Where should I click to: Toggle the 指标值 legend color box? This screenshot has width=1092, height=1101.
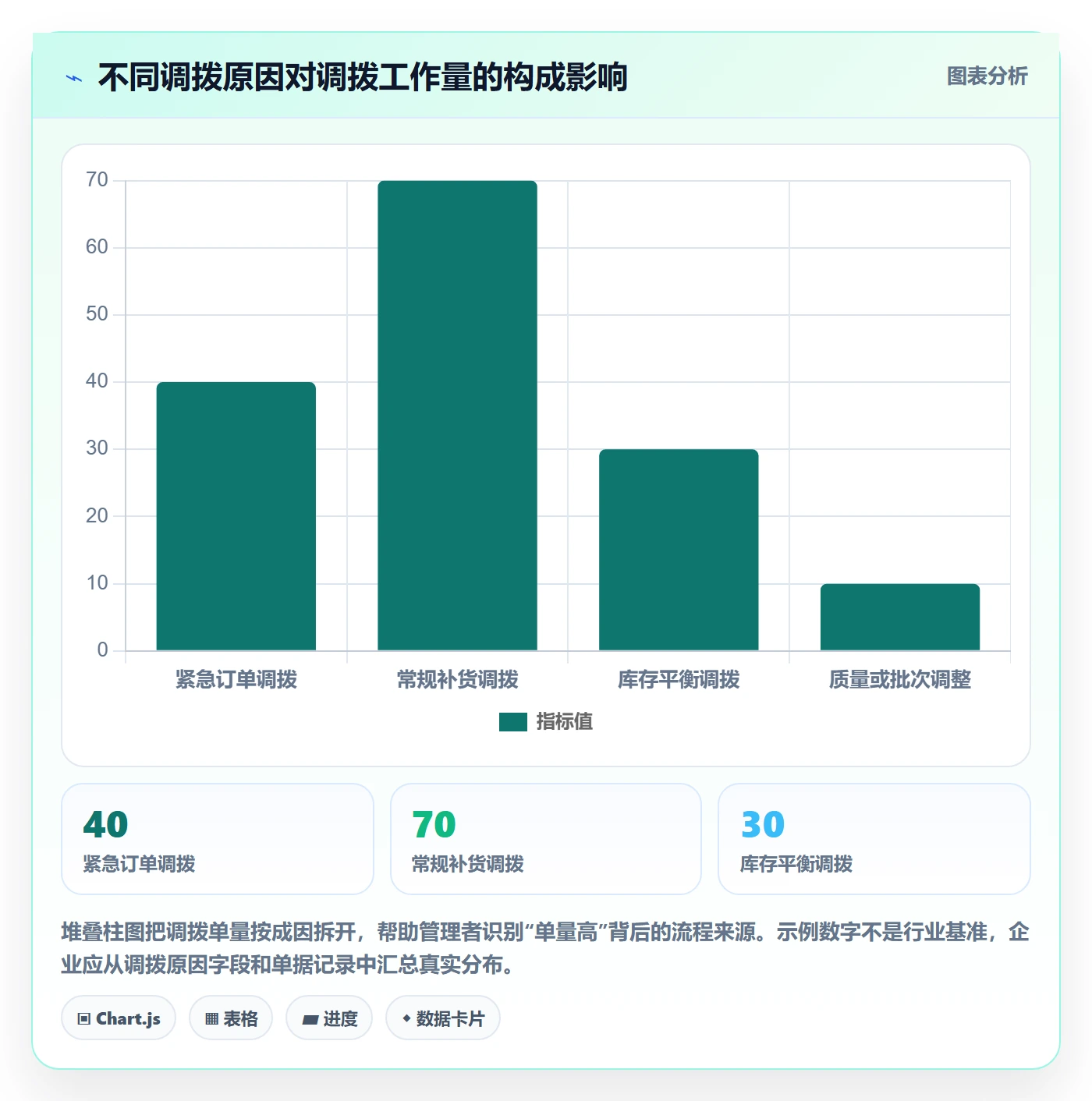tap(512, 722)
